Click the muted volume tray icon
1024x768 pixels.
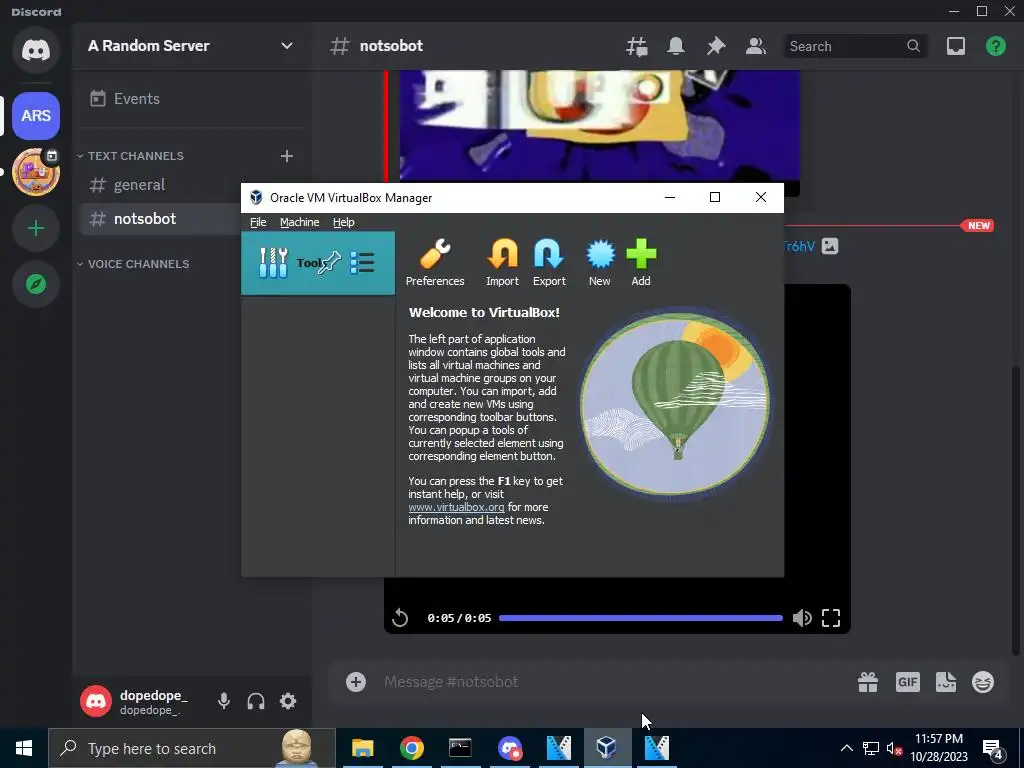(x=895, y=748)
